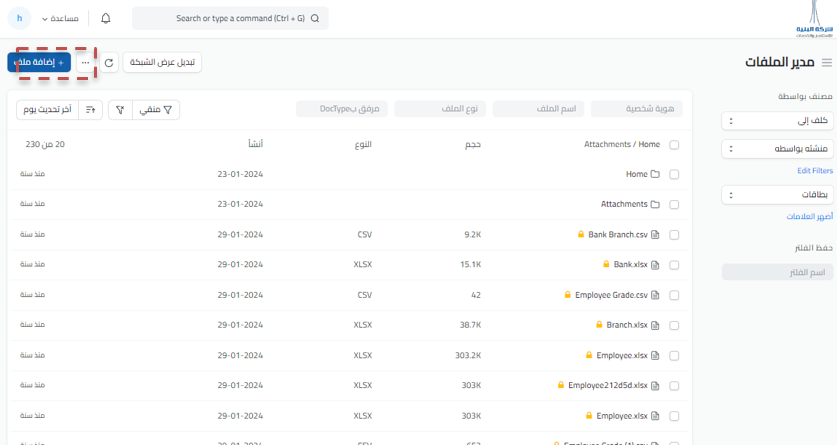Click the 'Edit Filters' link
This screenshot has width=837, height=445.
pyautogui.click(x=815, y=171)
